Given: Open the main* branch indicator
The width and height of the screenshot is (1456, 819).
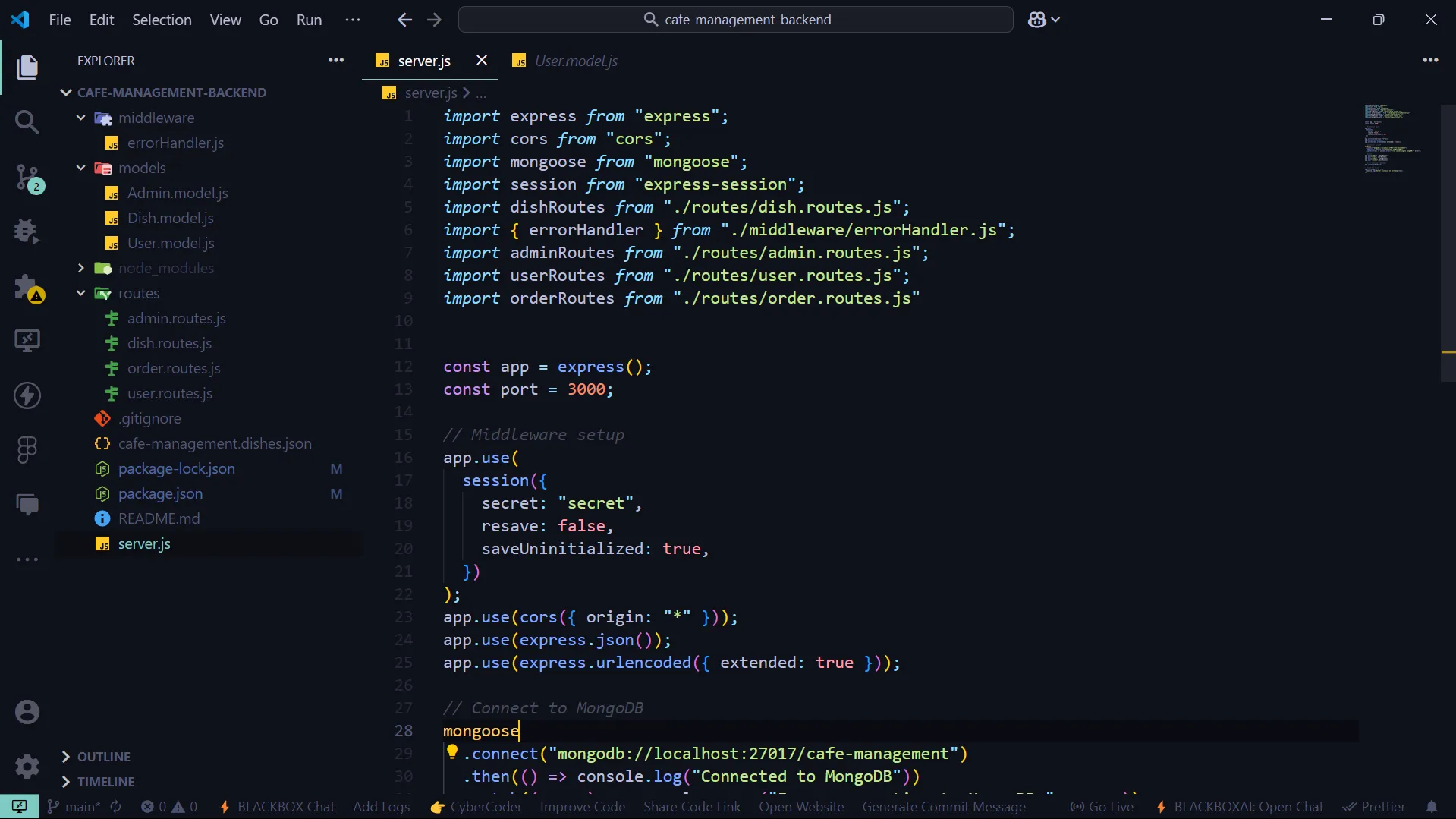Looking at the screenshot, I should pyautogui.click(x=74, y=807).
